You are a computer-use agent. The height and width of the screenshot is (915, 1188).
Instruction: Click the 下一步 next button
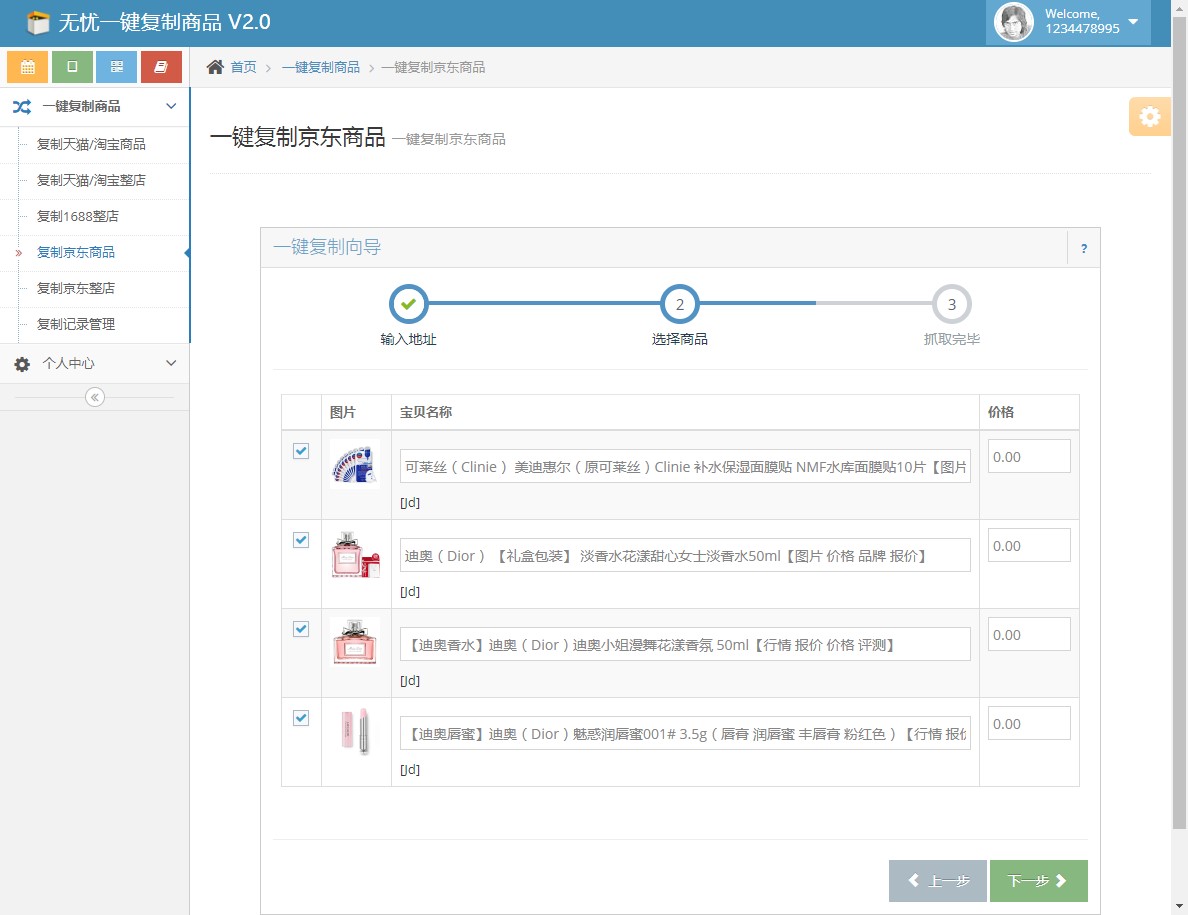(x=1039, y=881)
